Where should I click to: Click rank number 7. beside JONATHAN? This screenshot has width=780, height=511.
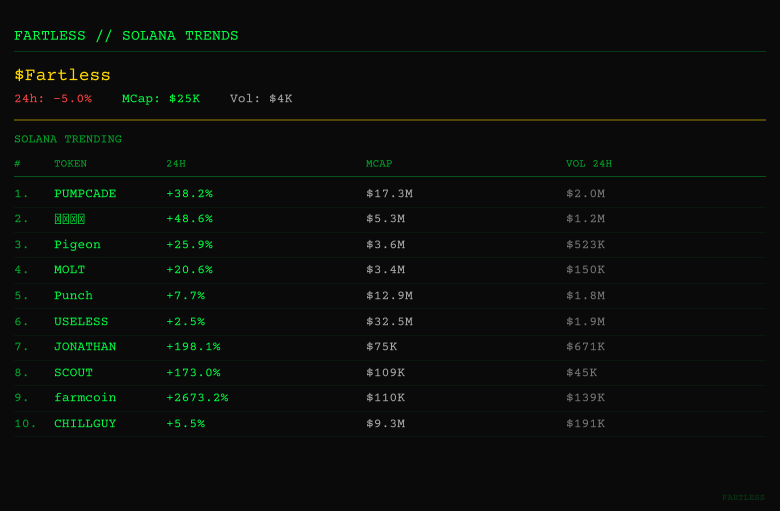tap(21, 346)
